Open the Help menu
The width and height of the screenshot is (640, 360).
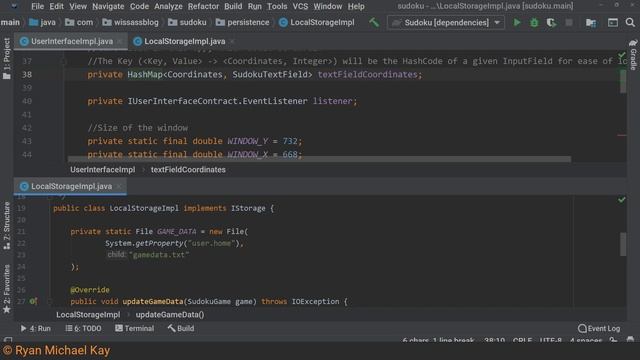point(356,6)
